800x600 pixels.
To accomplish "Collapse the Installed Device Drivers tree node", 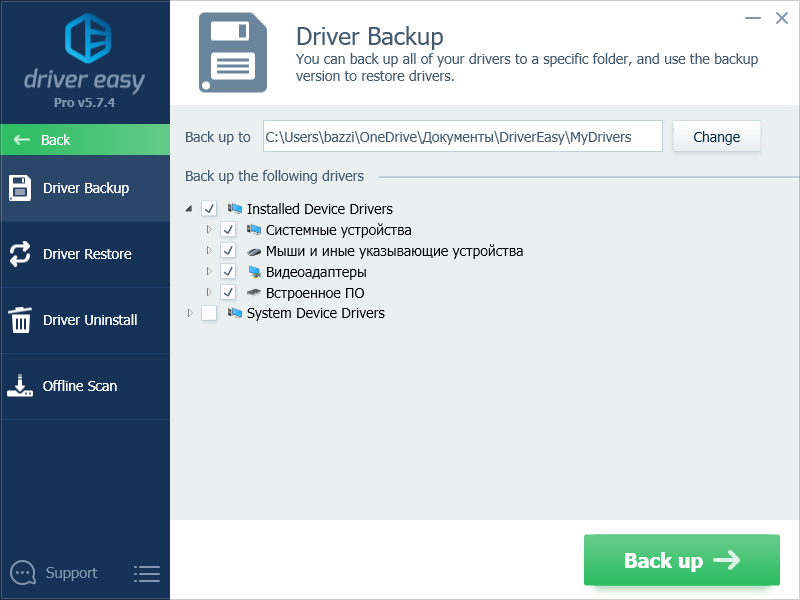I will (x=189, y=209).
